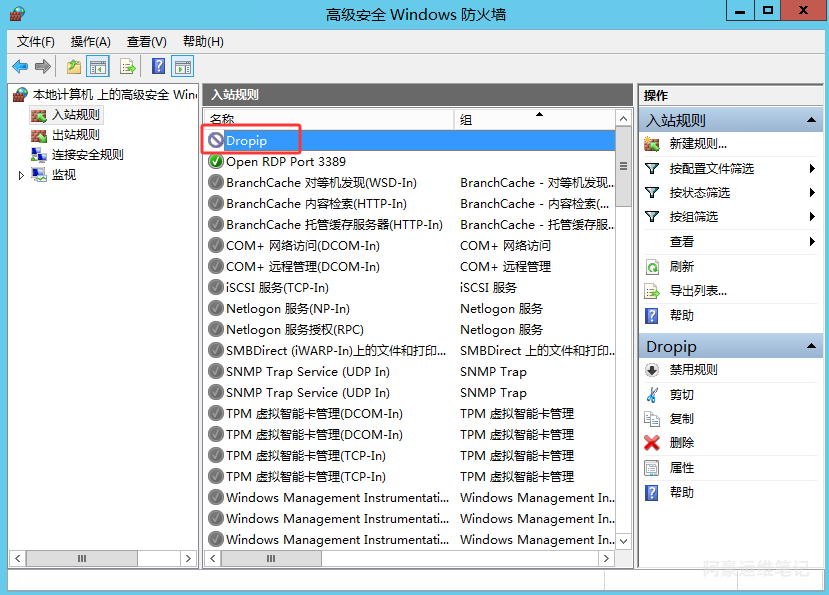829x595 pixels.
Task: Click the 入站规则 tree icon
Action: (x=39, y=115)
